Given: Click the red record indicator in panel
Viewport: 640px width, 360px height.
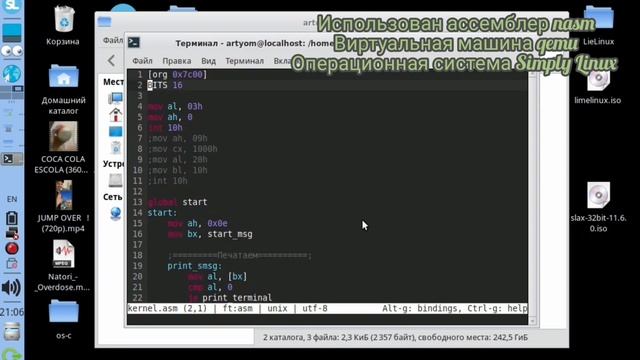Looking at the screenshot, I should click(x=12, y=249).
